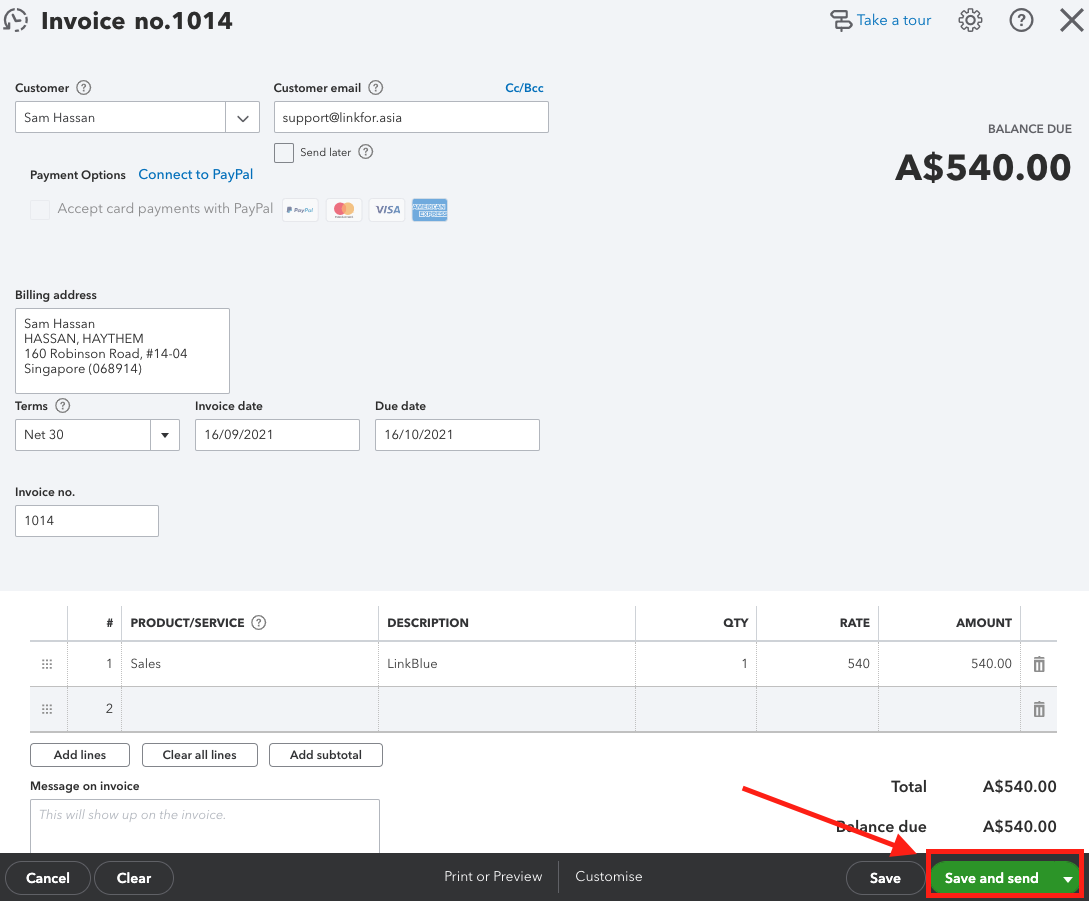The height and width of the screenshot is (901, 1089).
Task: Click the Clear button in footer
Action: [x=134, y=878]
